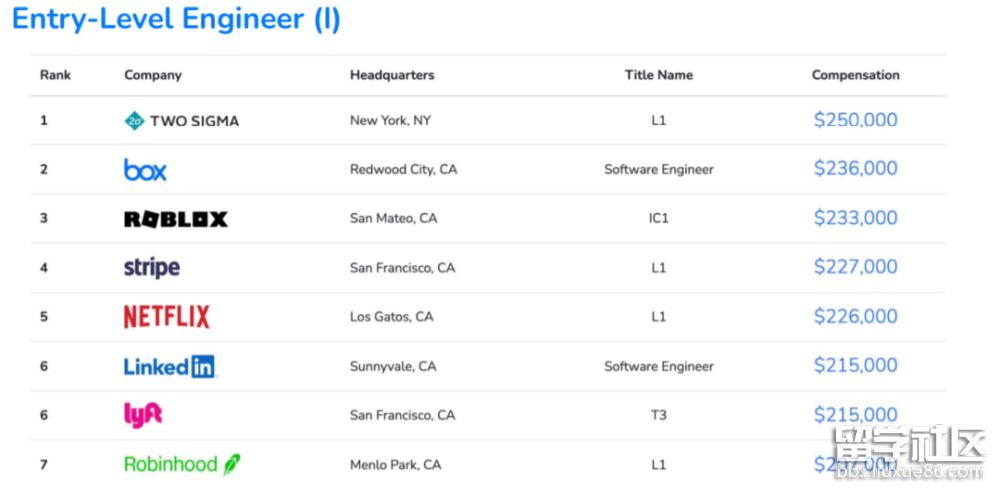Viewport: 1000px width, 493px height.
Task: Open the $236,000 compensation link
Action: (x=855, y=169)
